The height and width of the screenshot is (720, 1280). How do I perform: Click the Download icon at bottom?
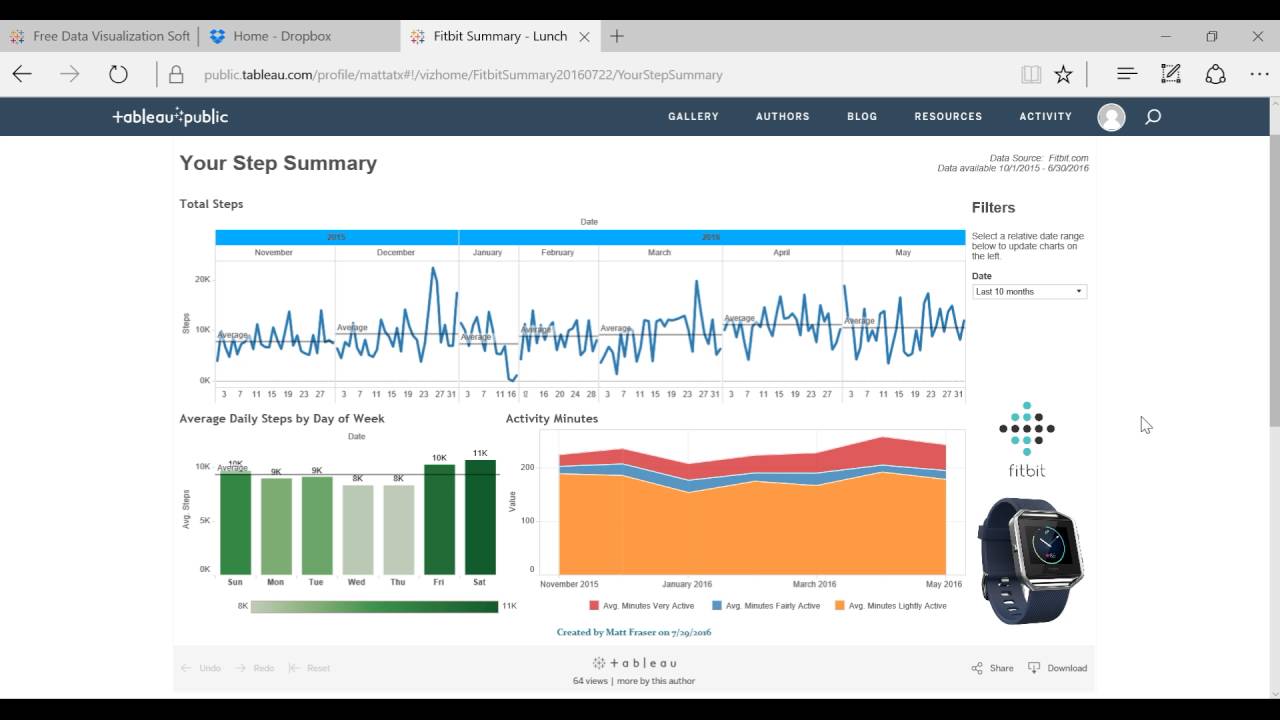[1034, 668]
